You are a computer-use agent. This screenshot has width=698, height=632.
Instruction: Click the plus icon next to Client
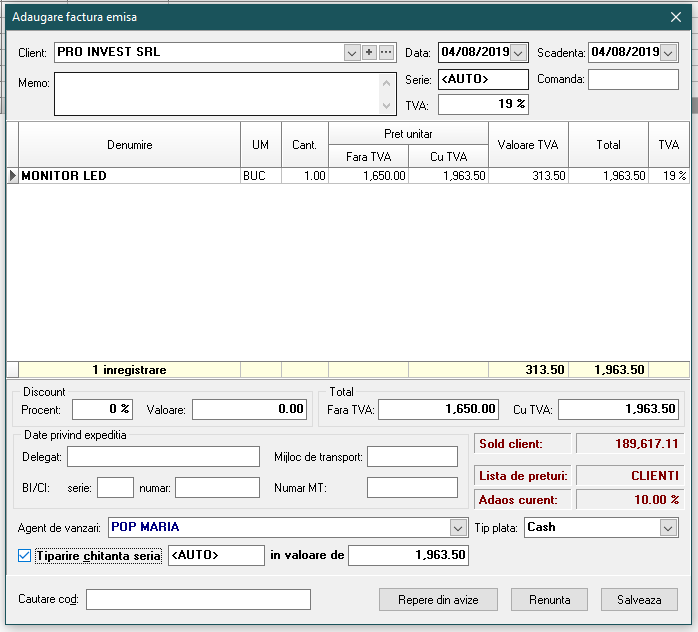pos(369,52)
